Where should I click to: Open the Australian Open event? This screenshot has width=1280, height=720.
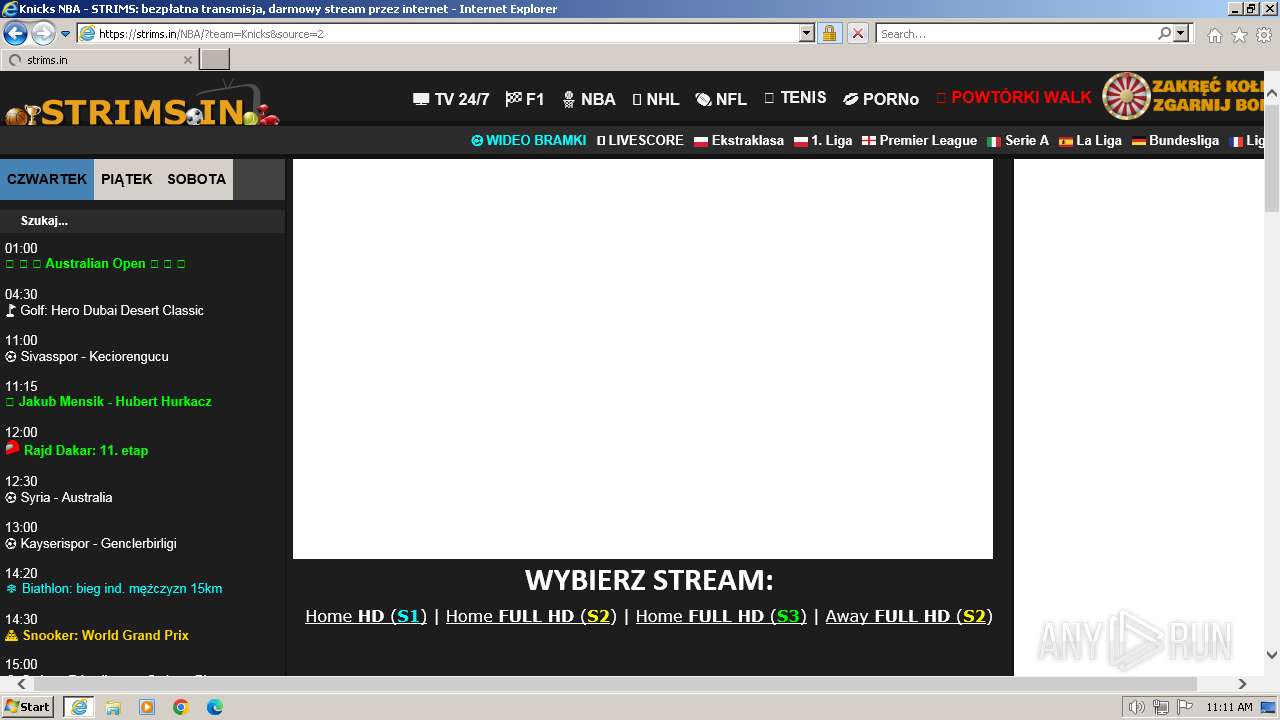tap(95, 264)
